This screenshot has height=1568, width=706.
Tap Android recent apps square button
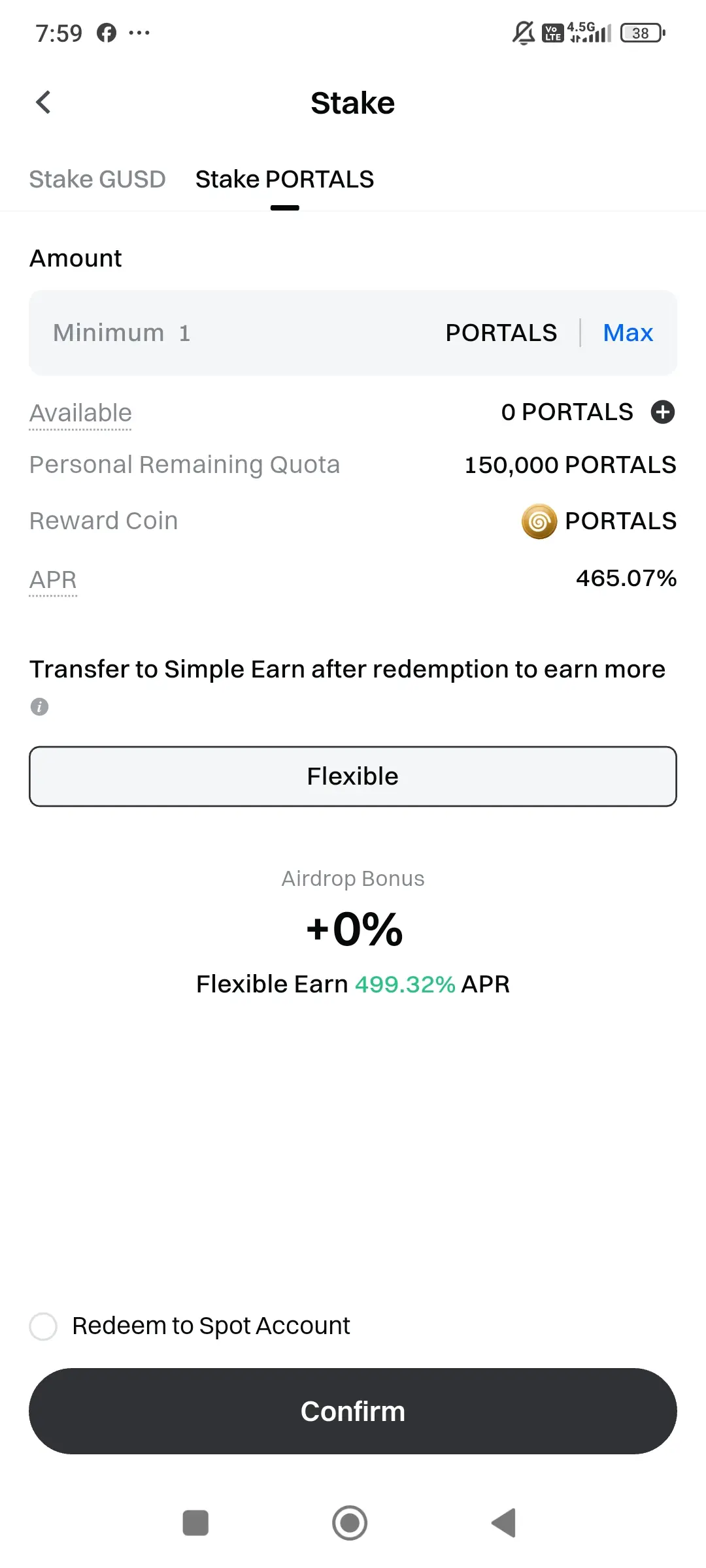[195, 1523]
